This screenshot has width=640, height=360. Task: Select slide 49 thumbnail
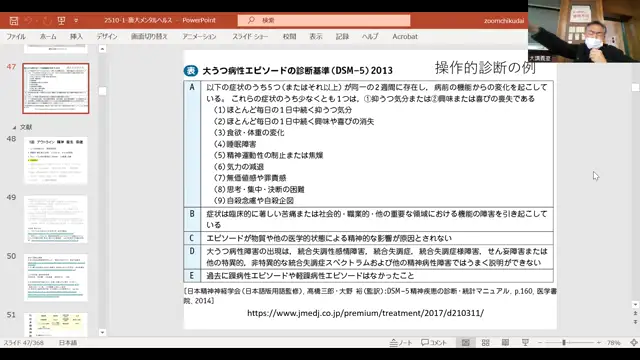(x=56, y=219)
